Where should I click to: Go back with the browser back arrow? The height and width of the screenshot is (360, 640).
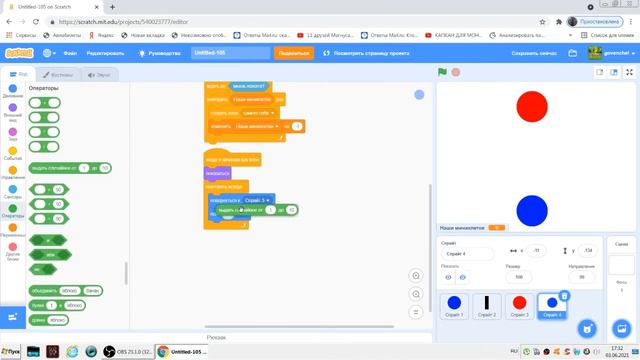[9, 22]
